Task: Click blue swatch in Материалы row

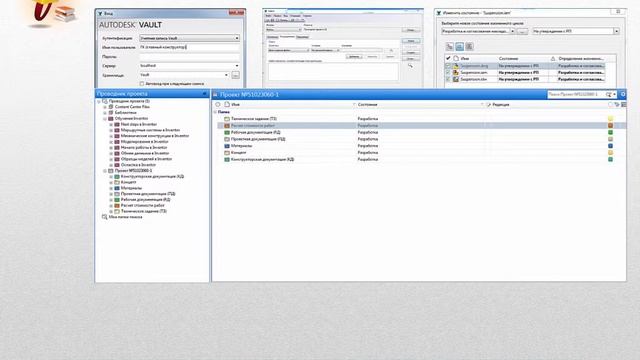Action: 610,146
